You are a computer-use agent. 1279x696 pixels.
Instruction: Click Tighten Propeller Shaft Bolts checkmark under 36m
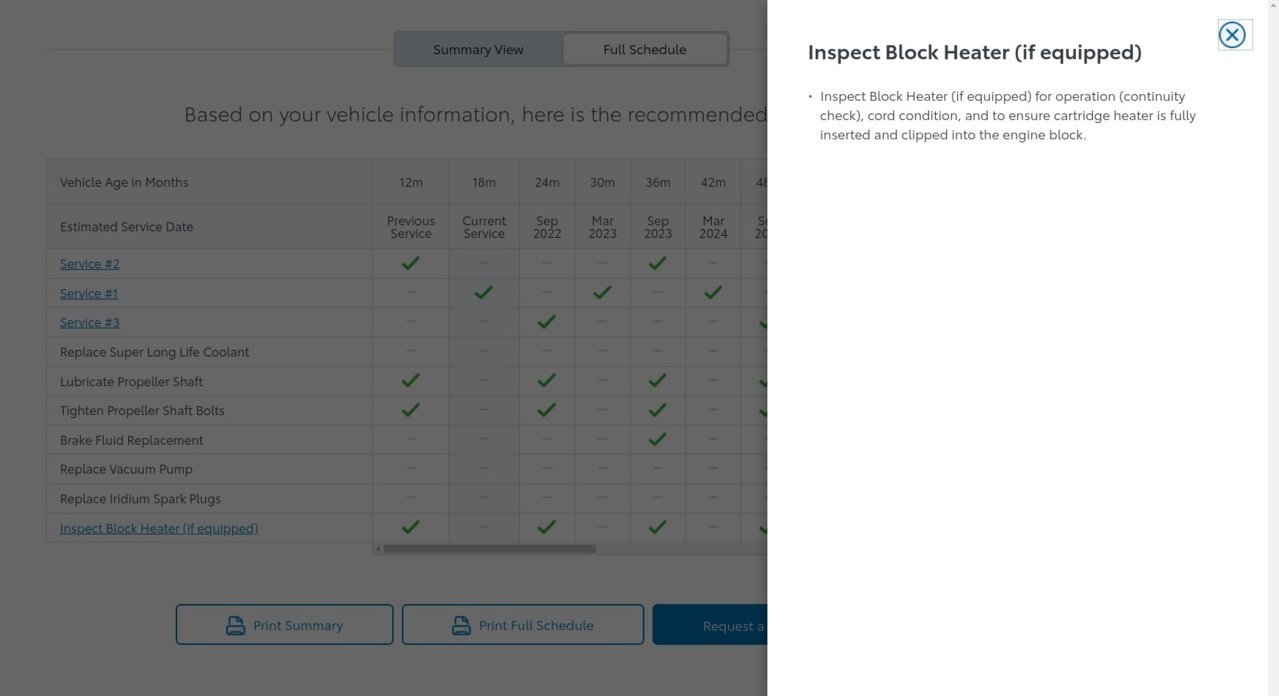tap(657, 409)
